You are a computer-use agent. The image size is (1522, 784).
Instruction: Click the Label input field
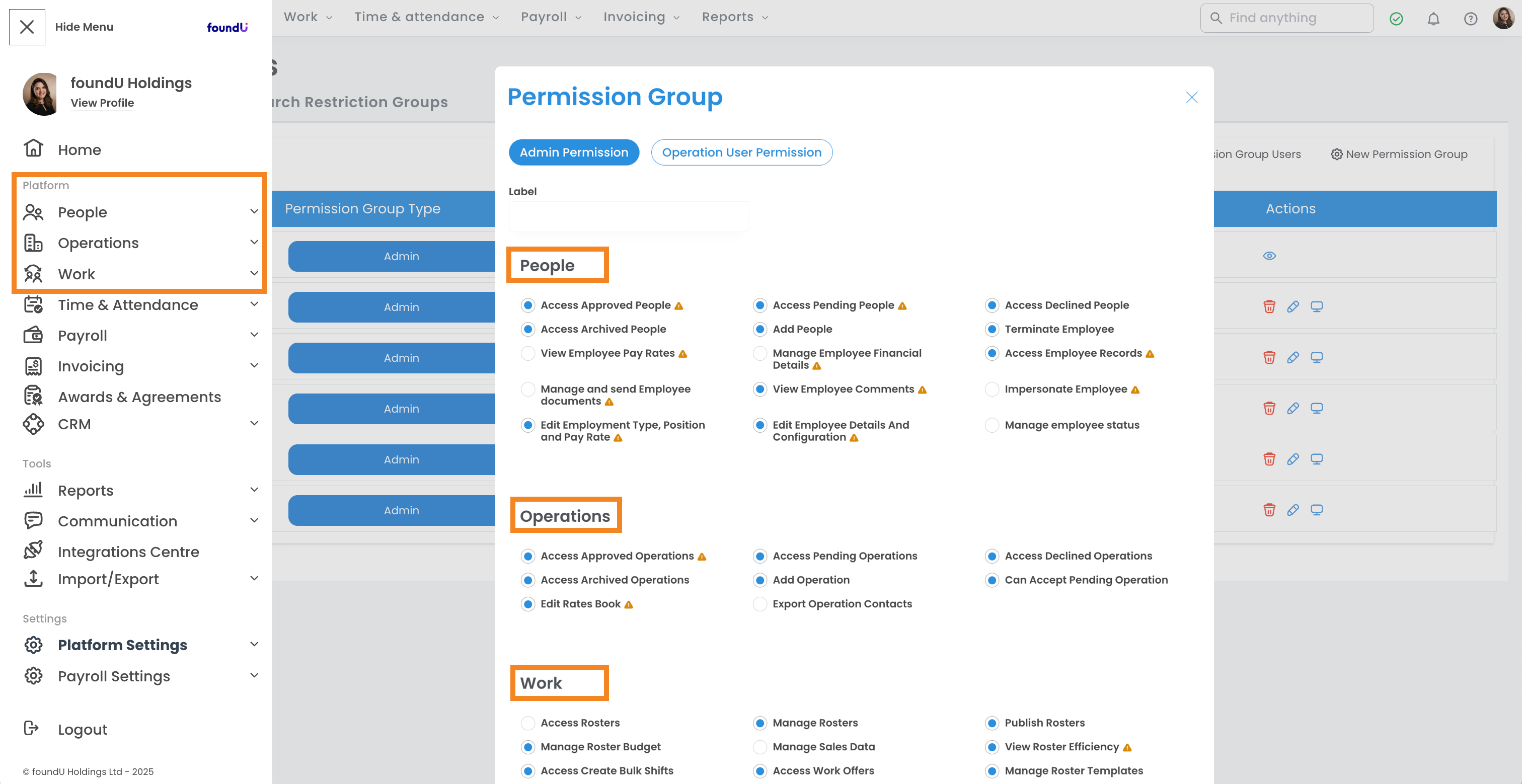pyautogui.click(x=628, y=217)
